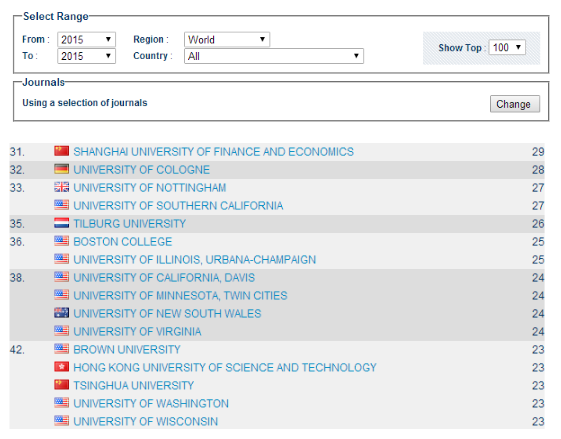The image size is (561, 439).
Task: Click rank number 35.
Action: pos(17,224)
